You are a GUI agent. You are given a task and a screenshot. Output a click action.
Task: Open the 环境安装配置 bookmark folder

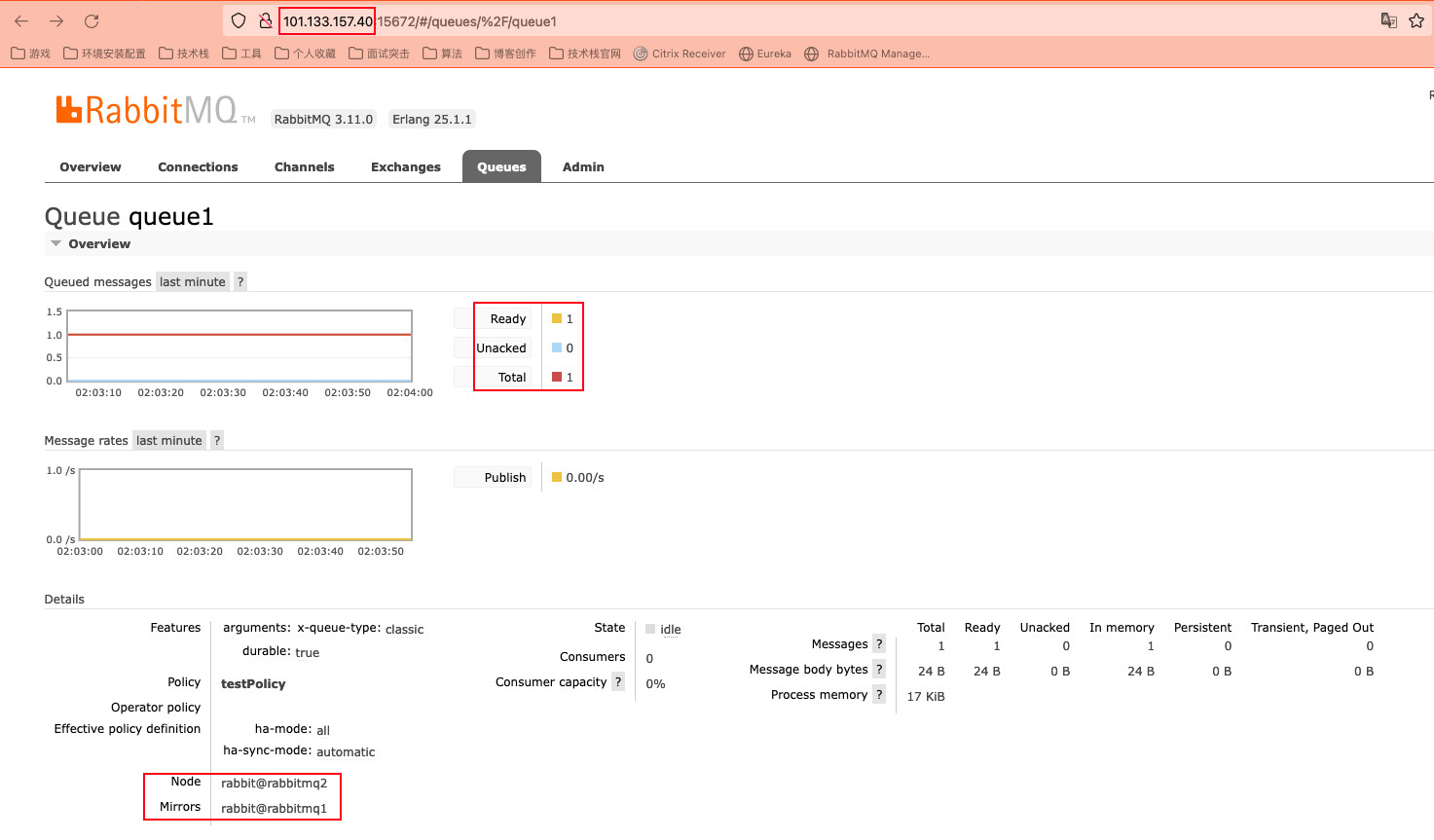pyautogui.click(x=104, y=54)
